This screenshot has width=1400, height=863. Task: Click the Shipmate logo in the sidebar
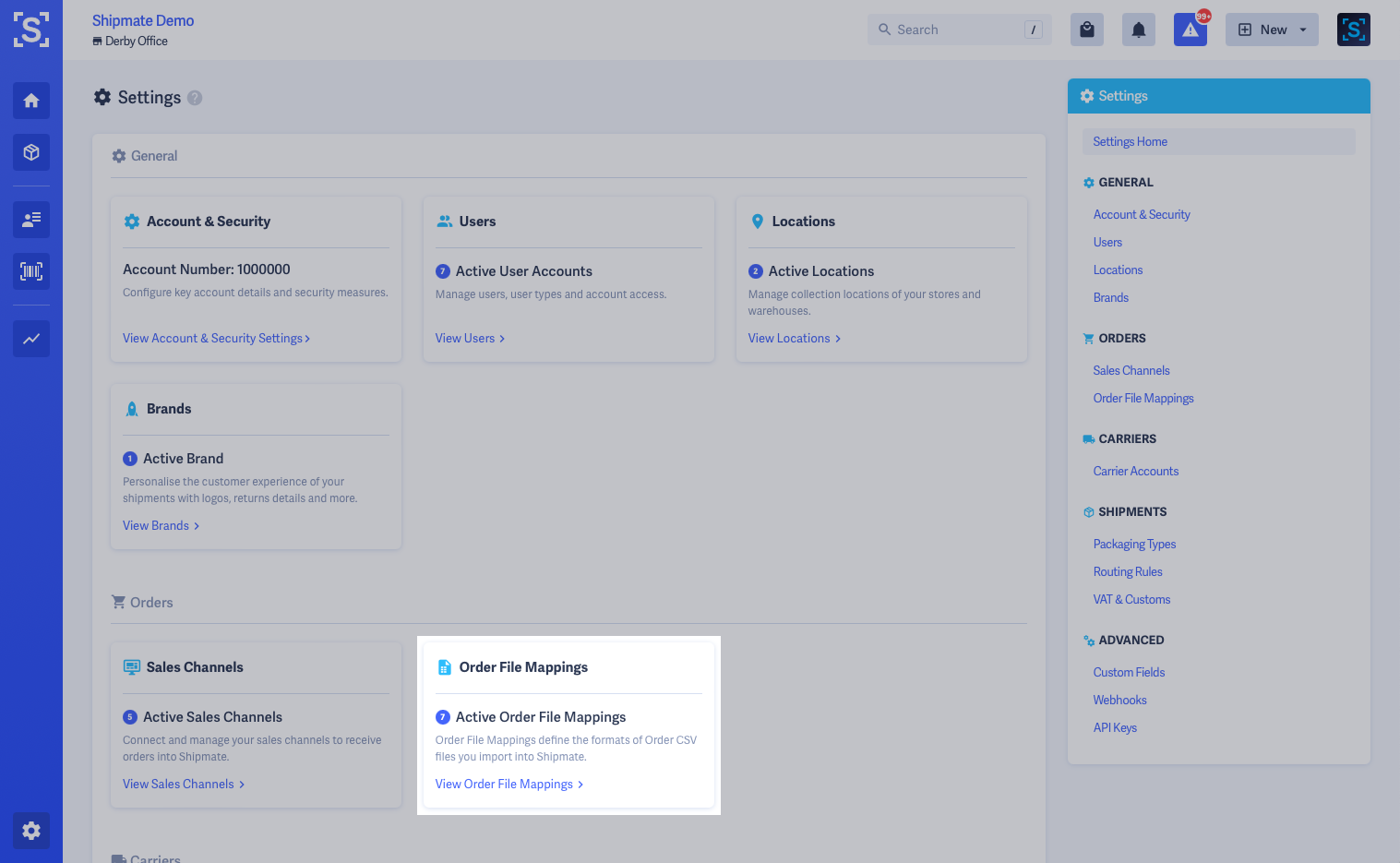[x=31, y=30]
